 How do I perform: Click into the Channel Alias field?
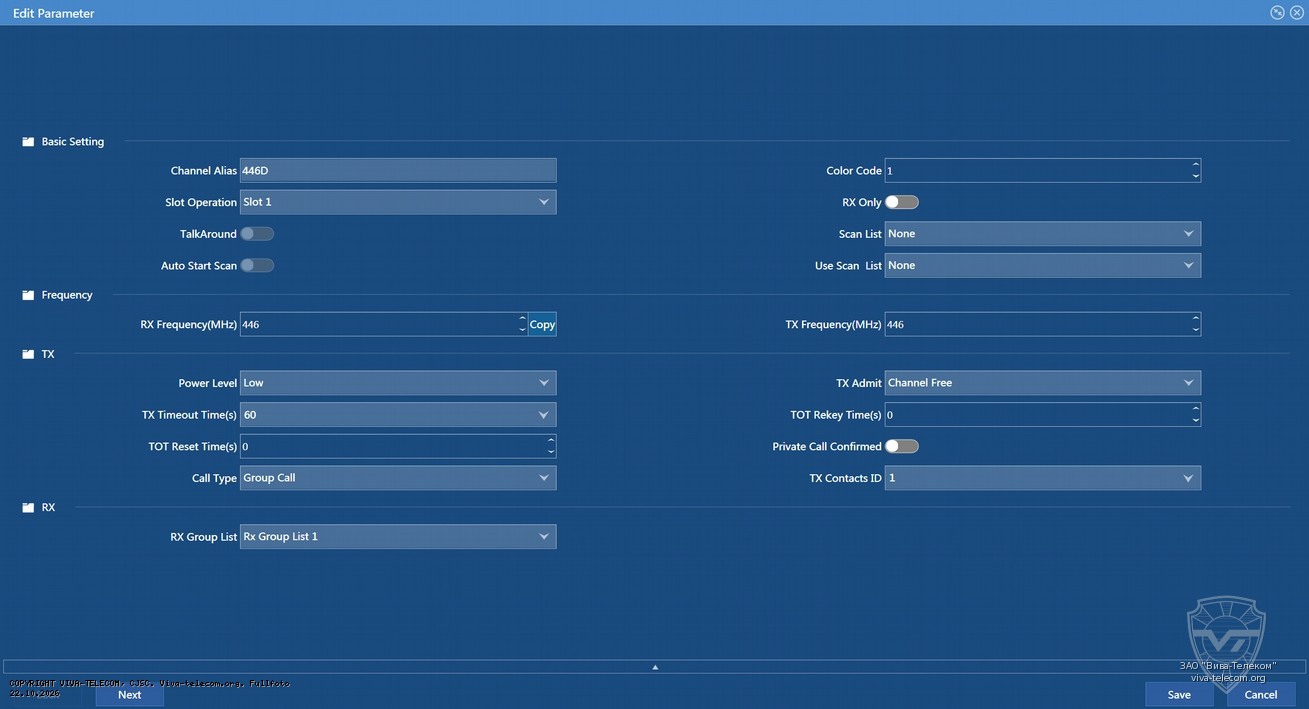[398, 171]
